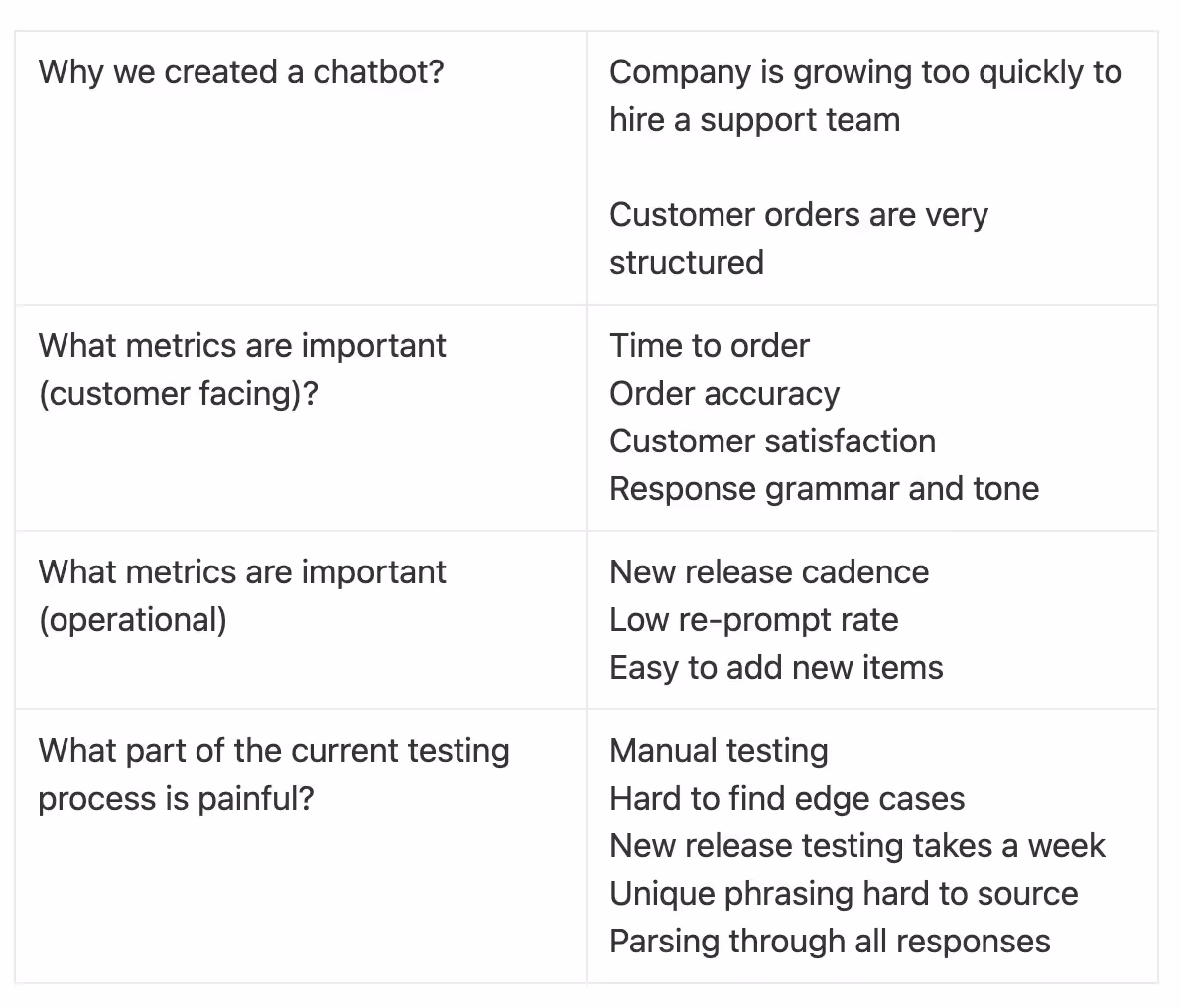Click '(operational)' text in third row

click(133, 620)
